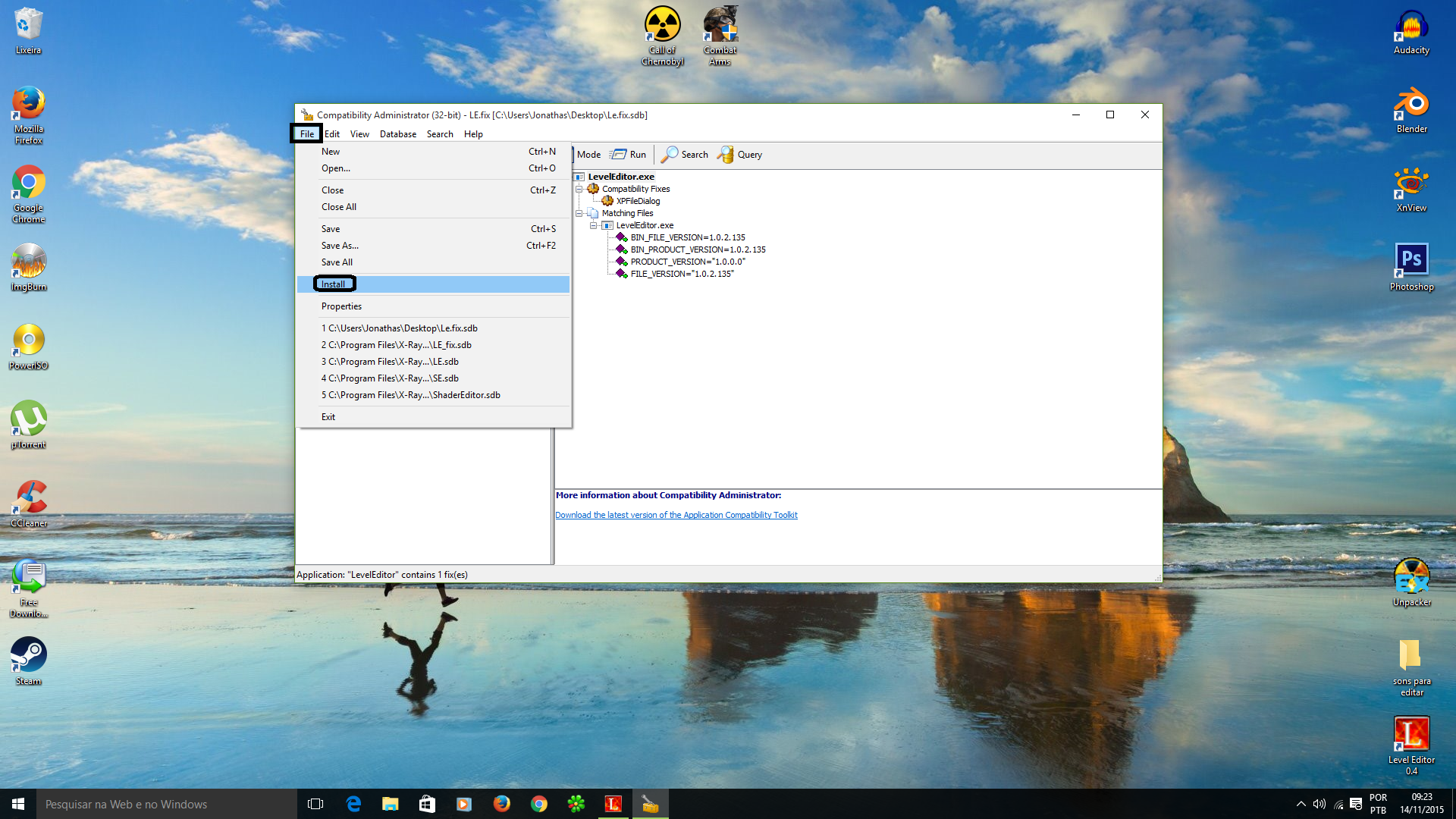Image resolution: width=1456 pixels, height=819 pixels.
Task: Launch Mozilla Firefox from desktop
Action: (x=28, y=115)
